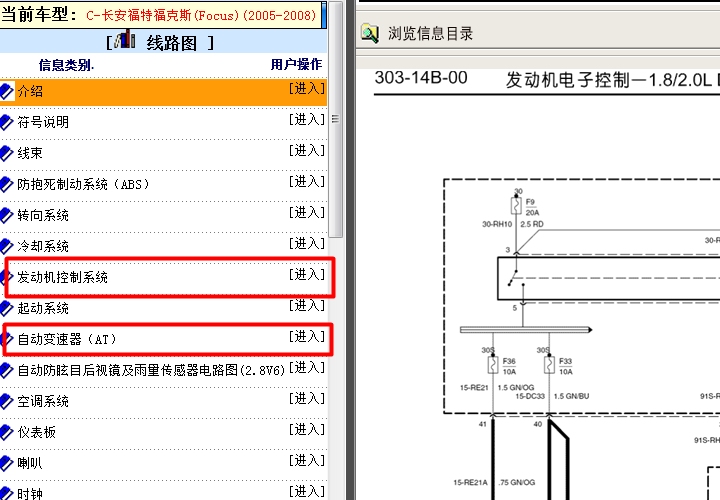Click the icon beside 喇叭
The height and width of the screenshot is (500, 720).
point(6,463)
